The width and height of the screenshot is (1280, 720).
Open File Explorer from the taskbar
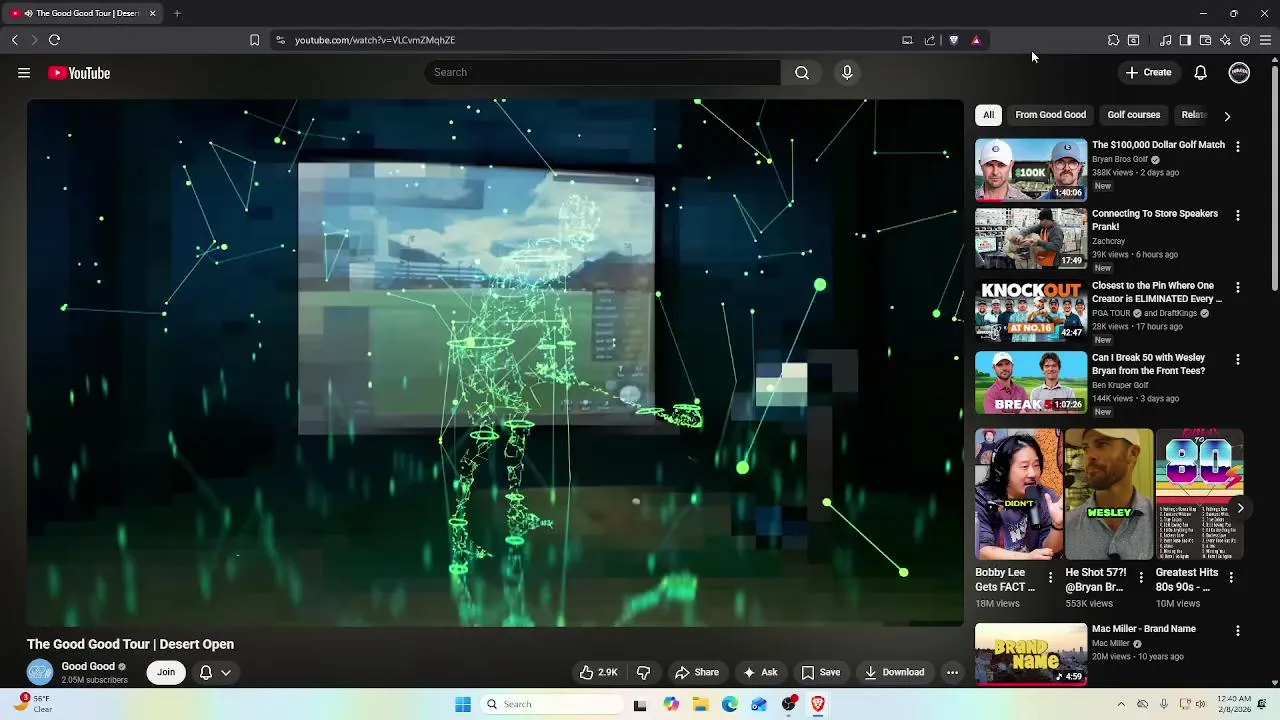point(700,704)
